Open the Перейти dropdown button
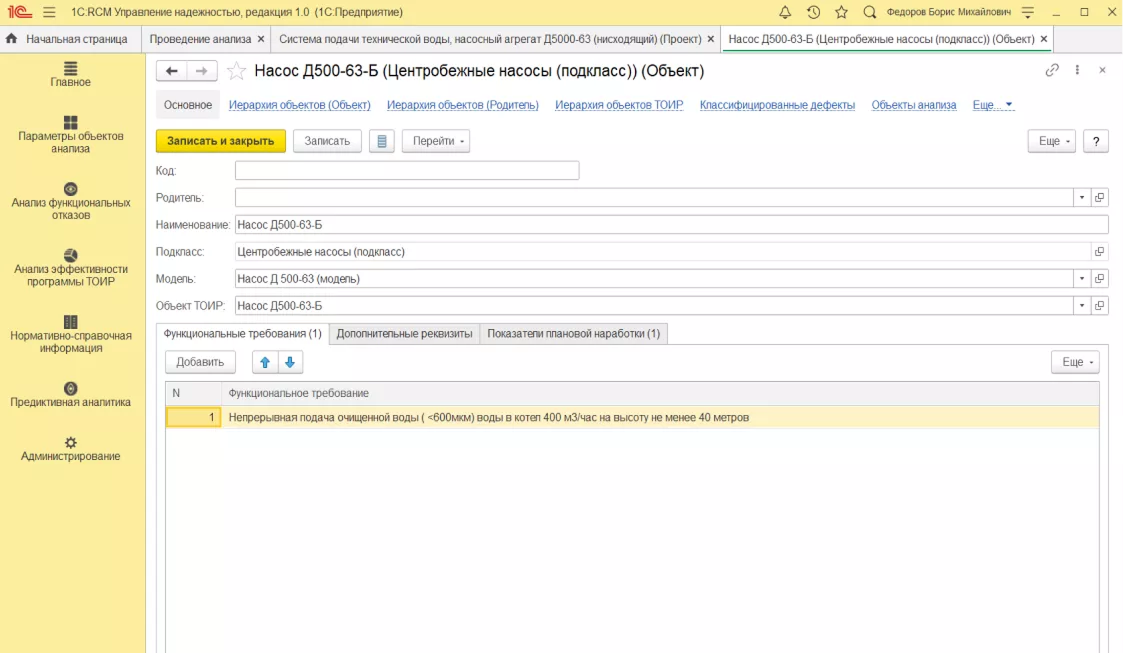The height and width of the screenshot is (653, 1123). point(435,141)
